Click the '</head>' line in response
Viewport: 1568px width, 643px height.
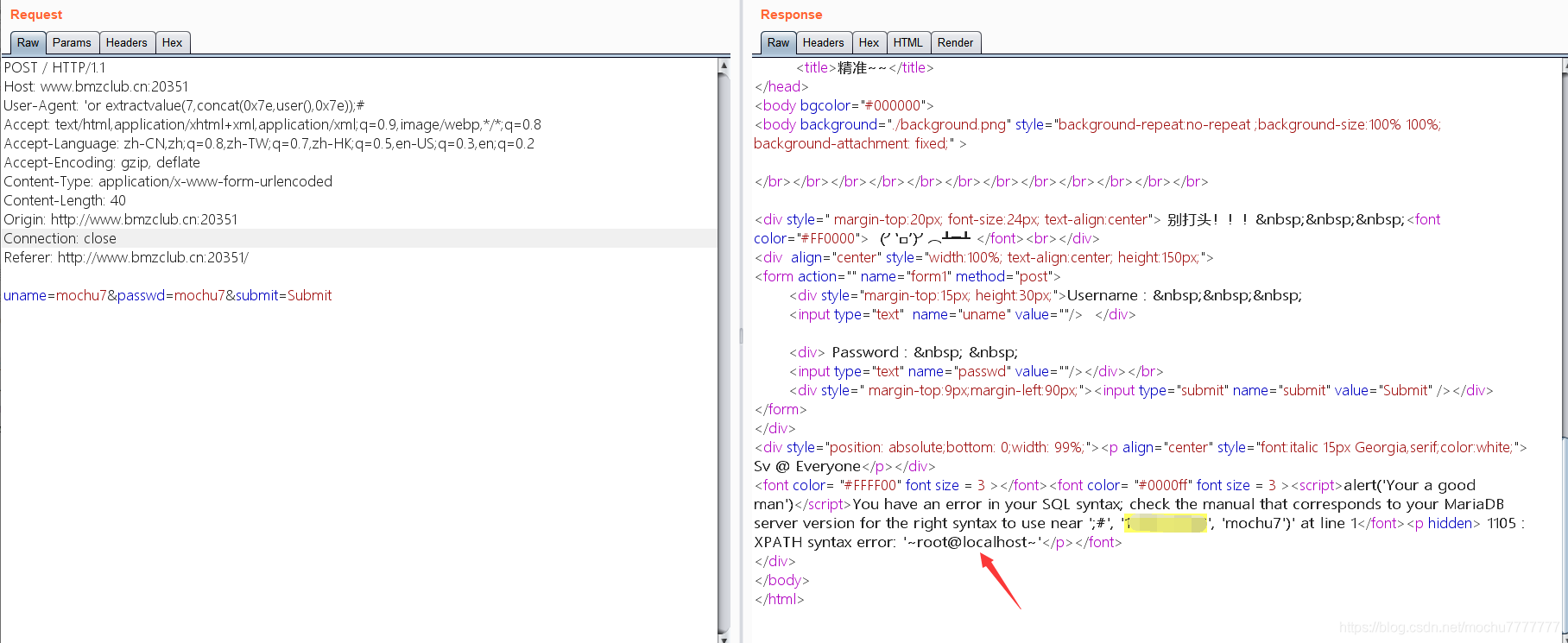[x=781, y=86]
